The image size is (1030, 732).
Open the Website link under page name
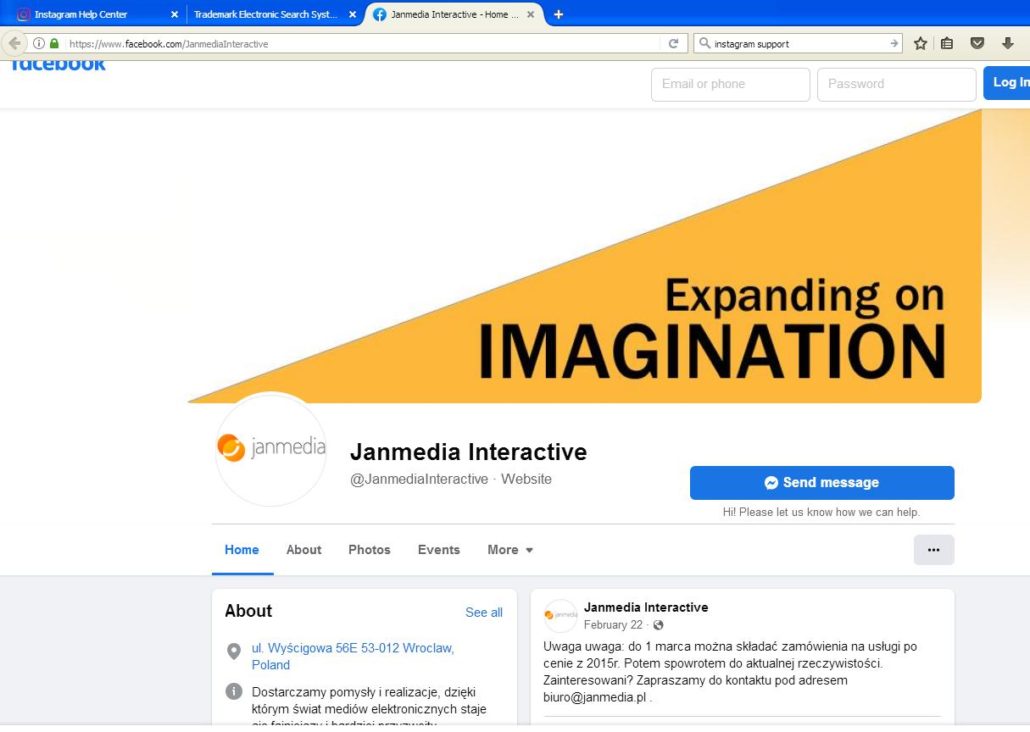(x=526, y=479)
